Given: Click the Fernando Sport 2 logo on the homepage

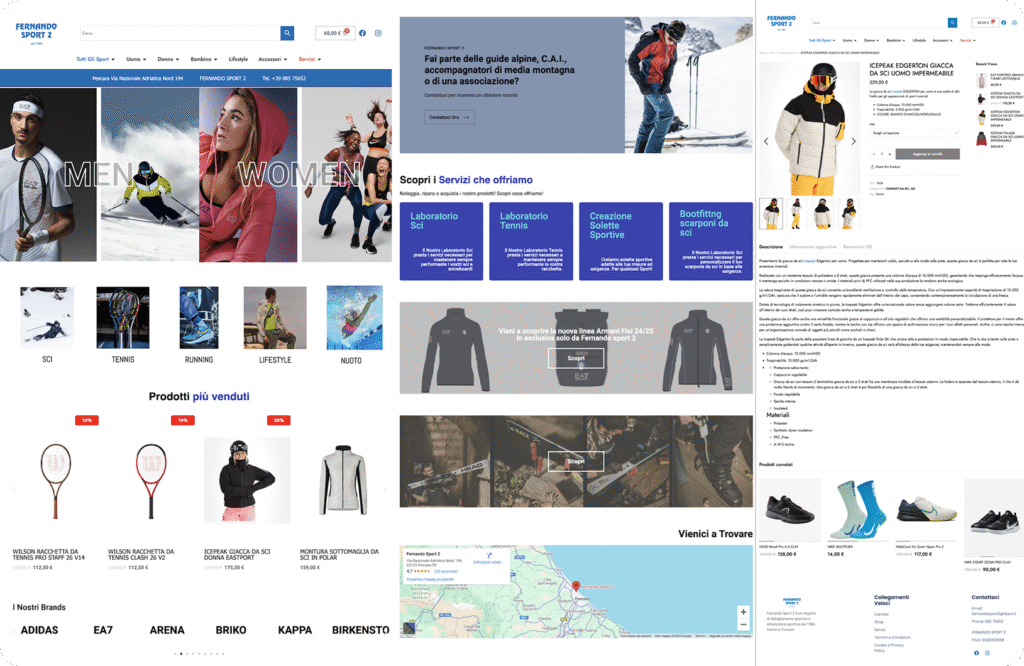Looking at the screenshot, I should [36, 33].
